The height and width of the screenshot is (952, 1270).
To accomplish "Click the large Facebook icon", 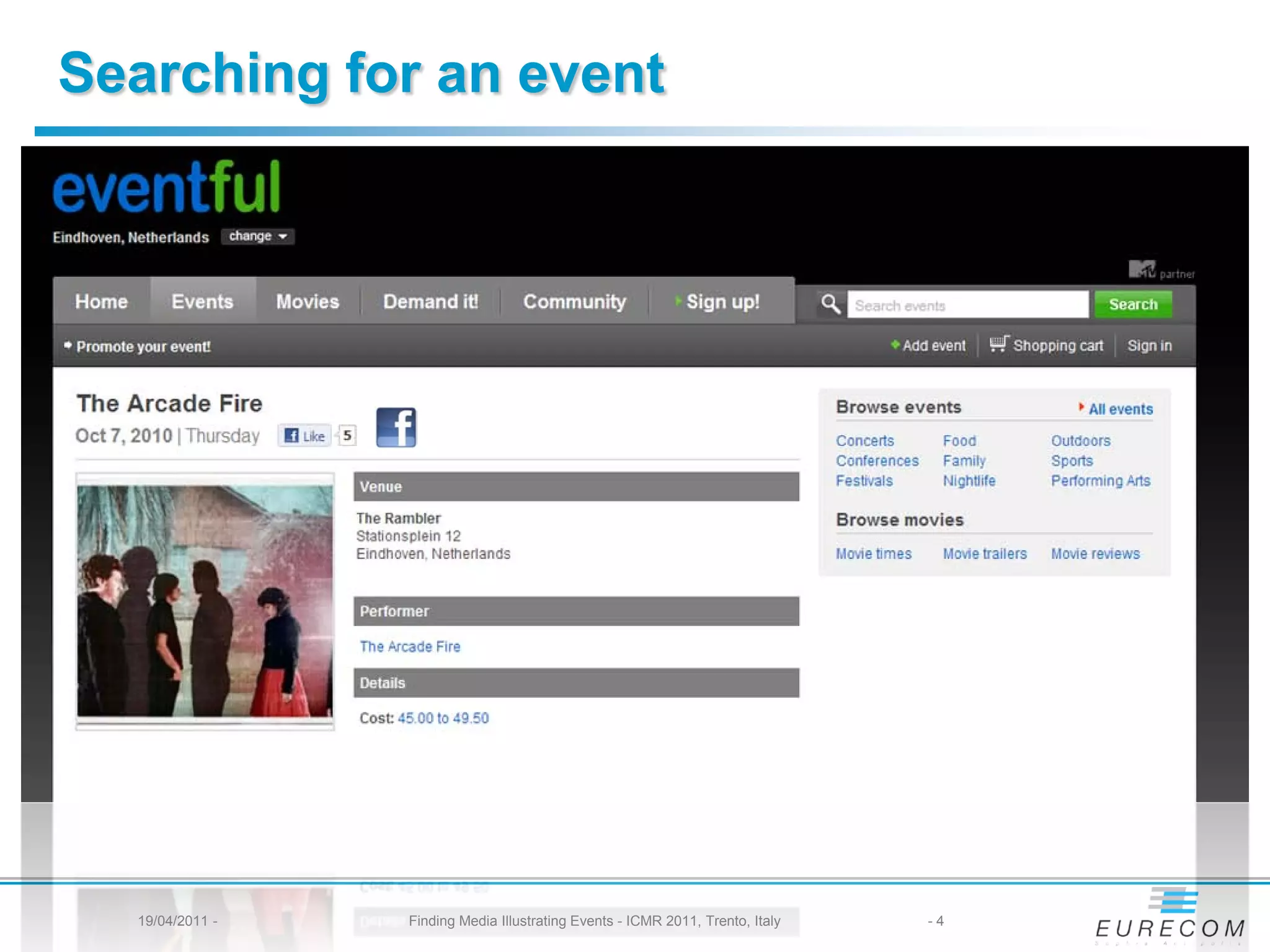I will 396,428.
